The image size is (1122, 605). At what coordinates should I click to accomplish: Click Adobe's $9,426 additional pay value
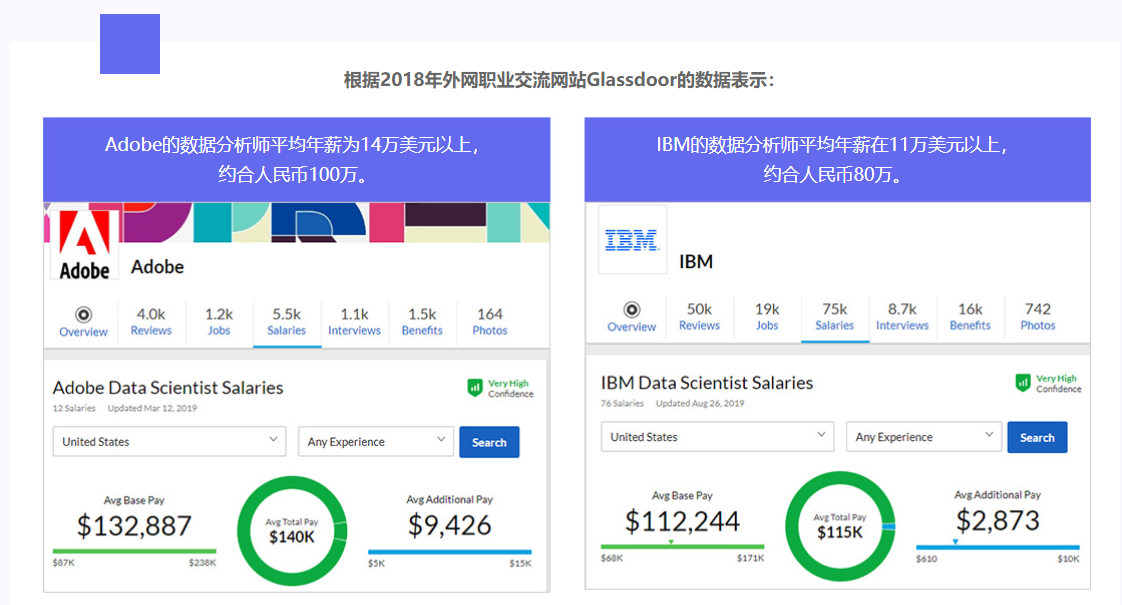tap(450, 526)
